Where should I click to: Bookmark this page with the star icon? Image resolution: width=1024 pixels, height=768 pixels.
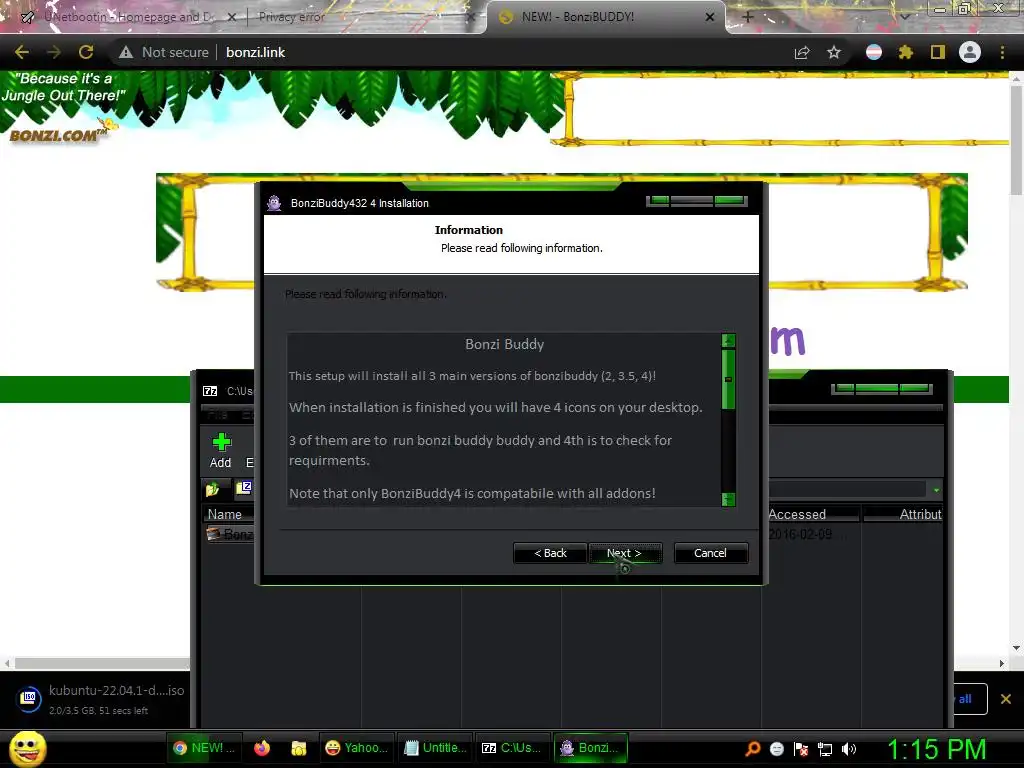tap(834, 52)
